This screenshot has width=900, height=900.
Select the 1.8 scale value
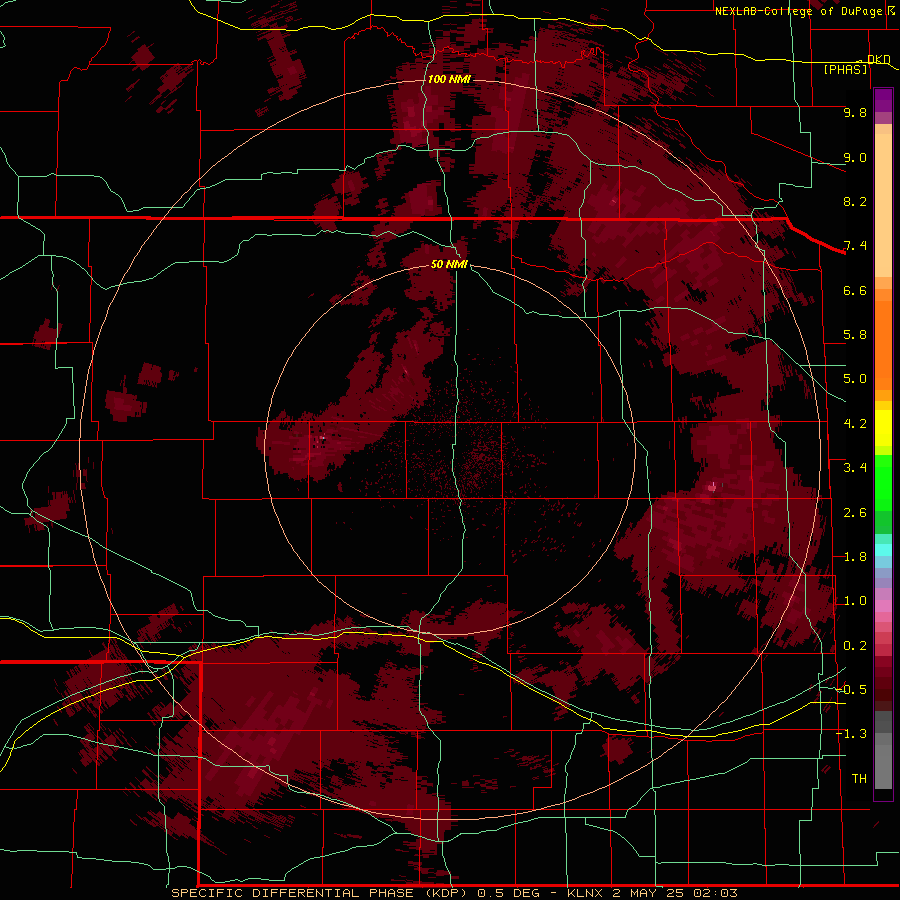(855, 557)
